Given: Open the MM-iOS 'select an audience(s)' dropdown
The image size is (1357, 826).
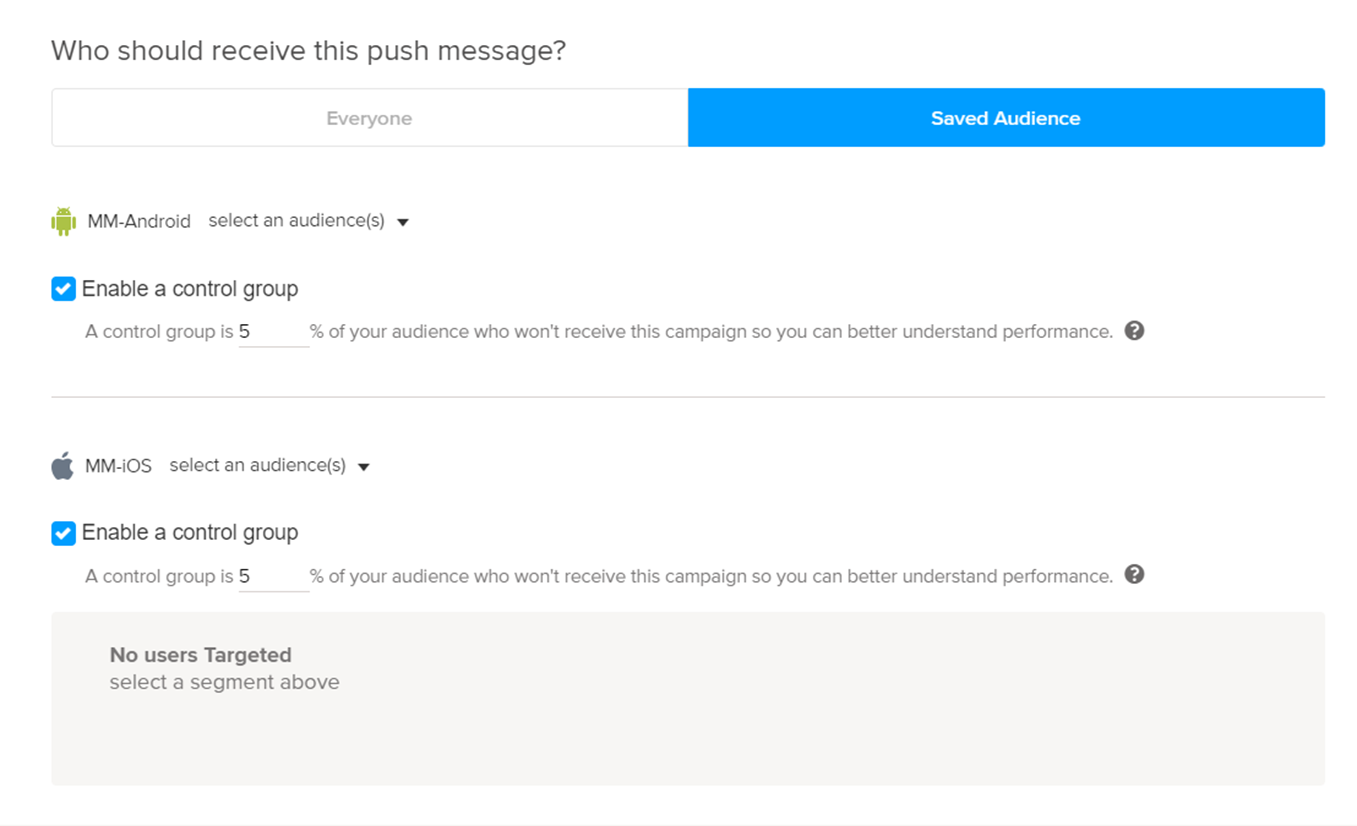Looking at the screenshot, I should click(x=257, y=466).
